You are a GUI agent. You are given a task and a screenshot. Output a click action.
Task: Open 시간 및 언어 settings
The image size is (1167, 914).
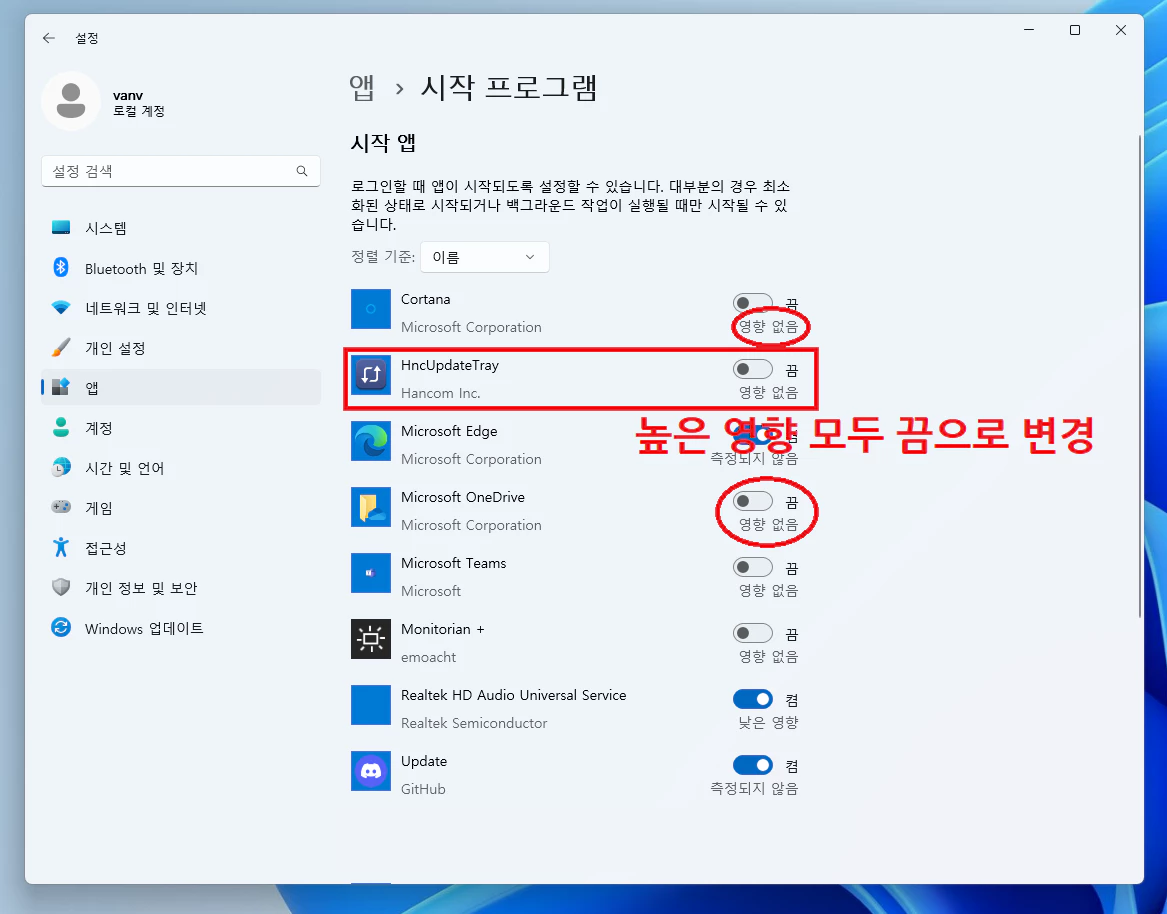tap(181, 468)
